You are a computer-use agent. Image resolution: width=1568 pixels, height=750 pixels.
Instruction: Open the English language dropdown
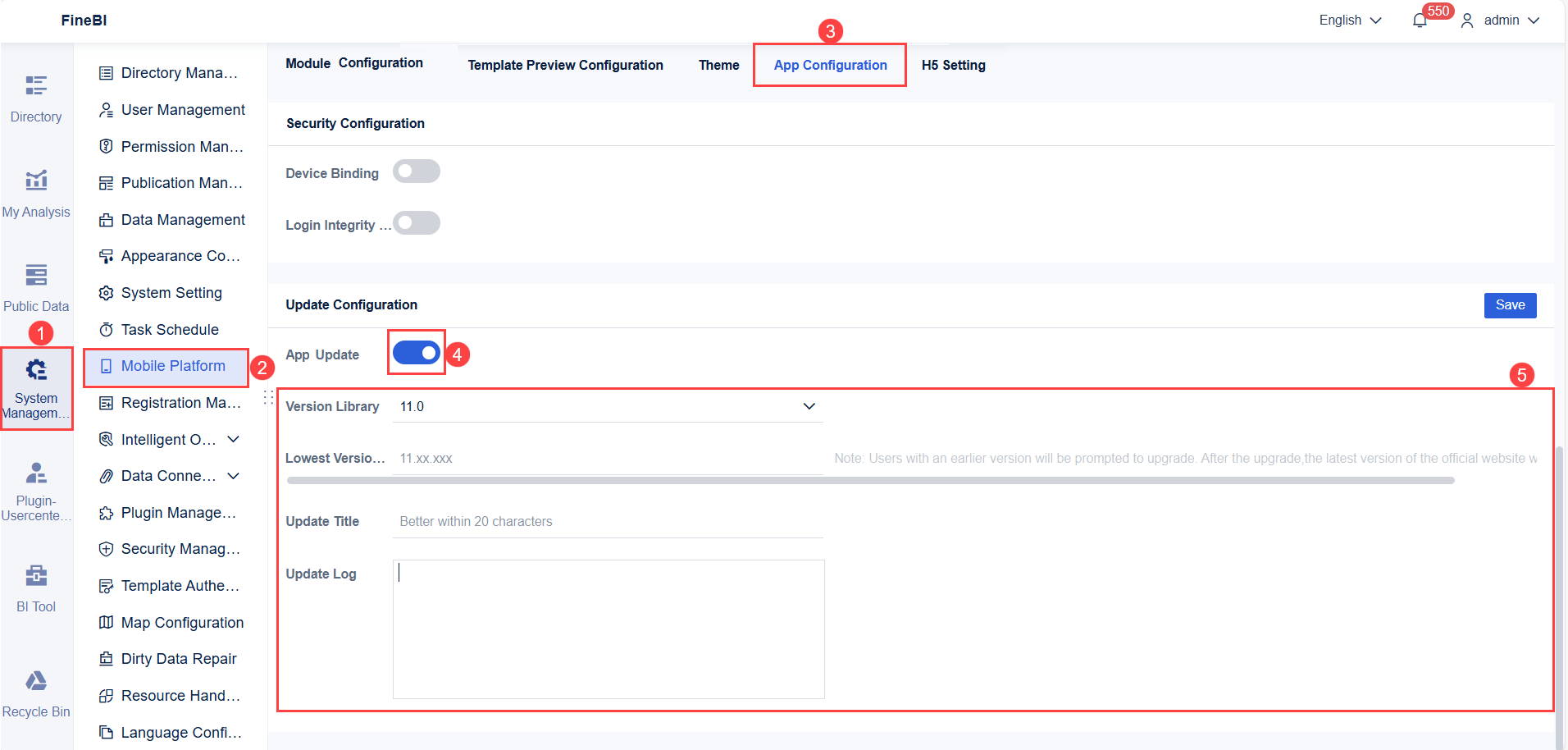[x=1350, y=21]
